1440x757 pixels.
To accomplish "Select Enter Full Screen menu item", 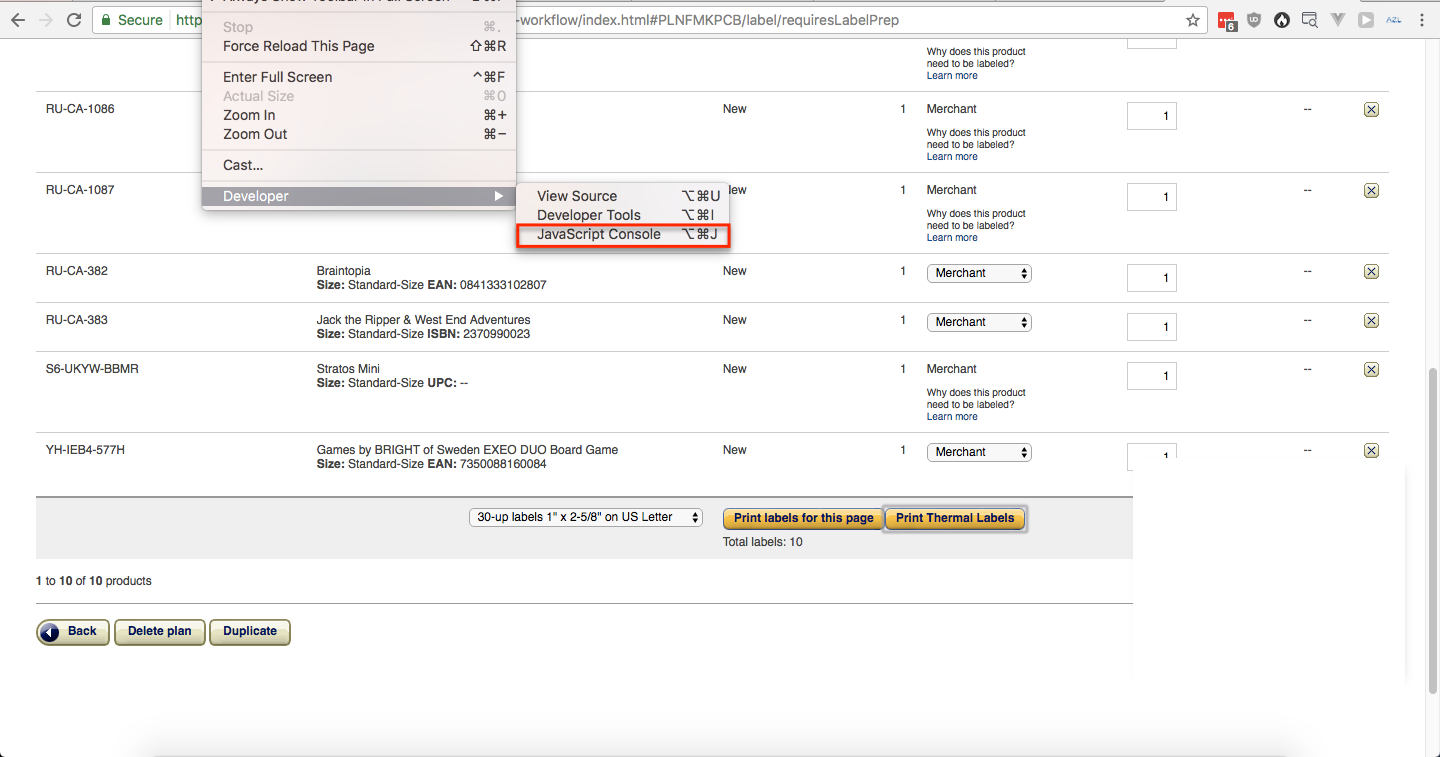I will (x=359, y=77).
